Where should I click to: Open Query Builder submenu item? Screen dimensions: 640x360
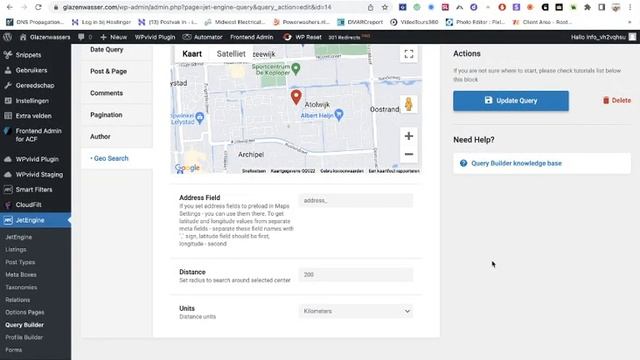tap(24, 325)
